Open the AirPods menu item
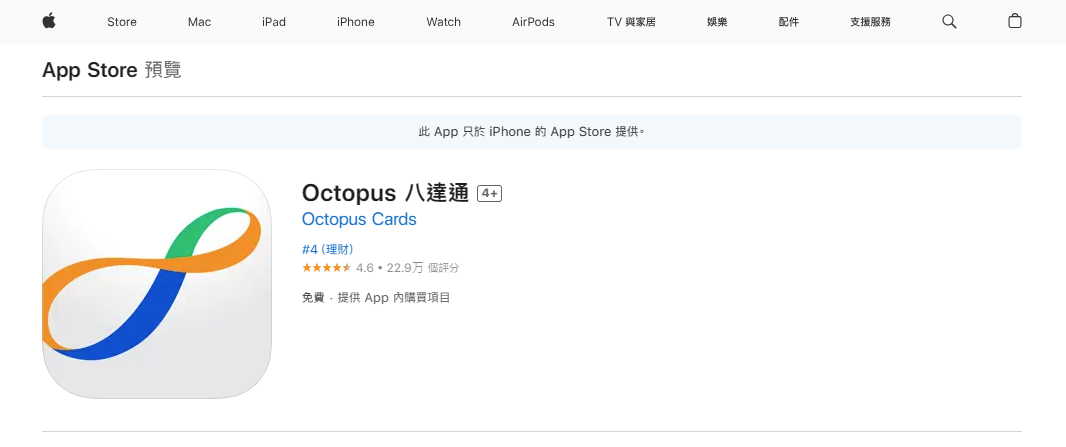Screen dimensions: 1066x447 pos(533,22)
